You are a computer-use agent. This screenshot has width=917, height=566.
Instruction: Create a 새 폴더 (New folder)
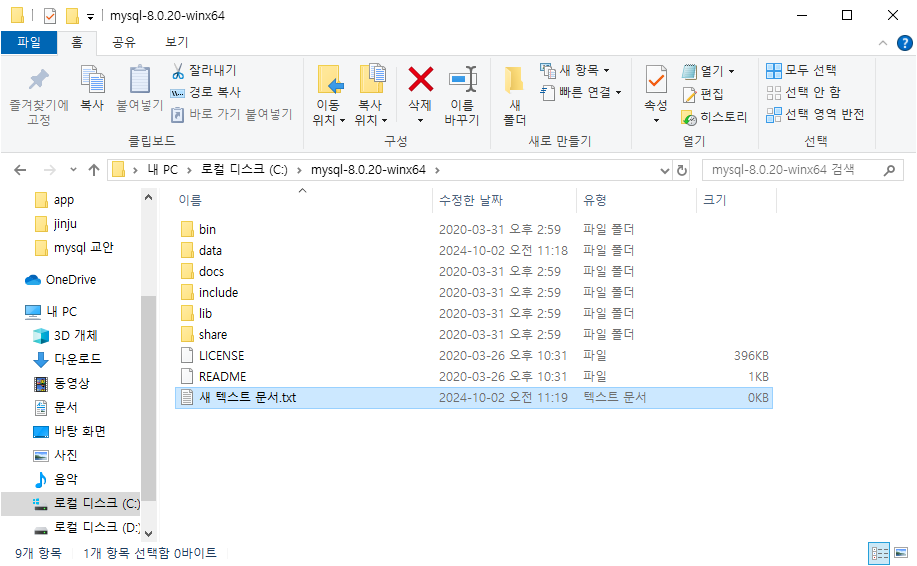coord(515,96)
